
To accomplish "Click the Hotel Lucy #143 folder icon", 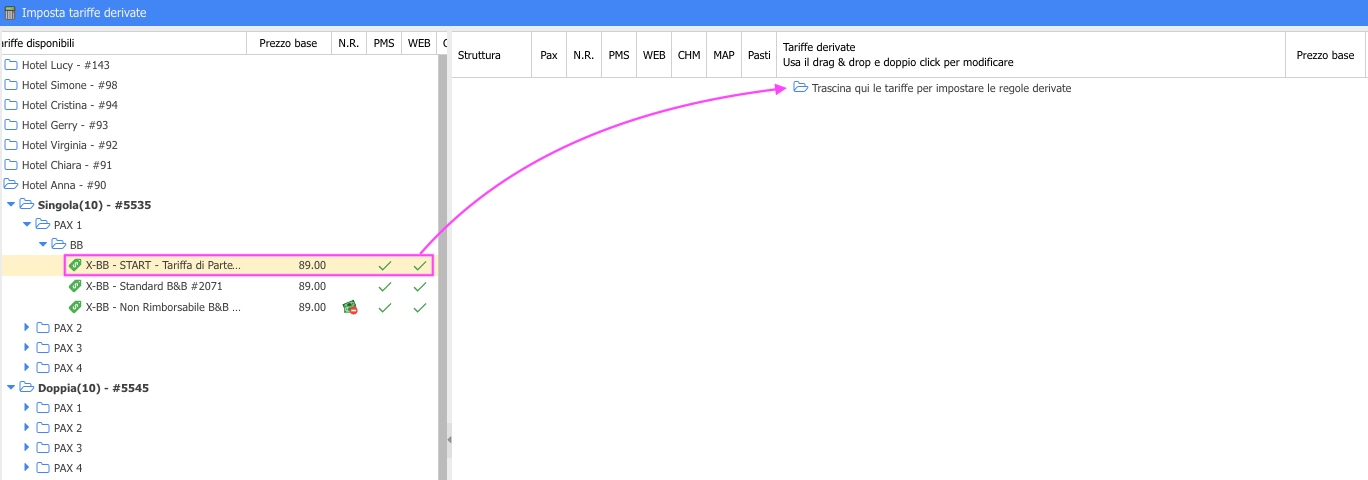I will click(11, 65).
